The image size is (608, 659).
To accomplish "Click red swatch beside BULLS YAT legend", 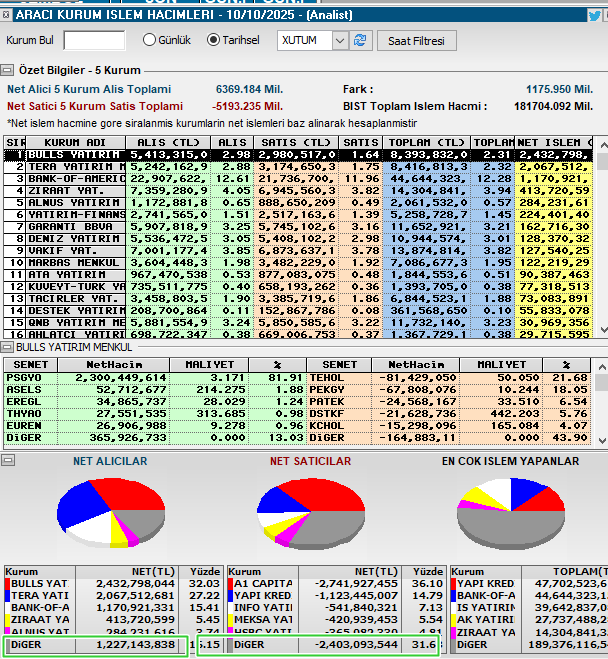I will 7,584.
